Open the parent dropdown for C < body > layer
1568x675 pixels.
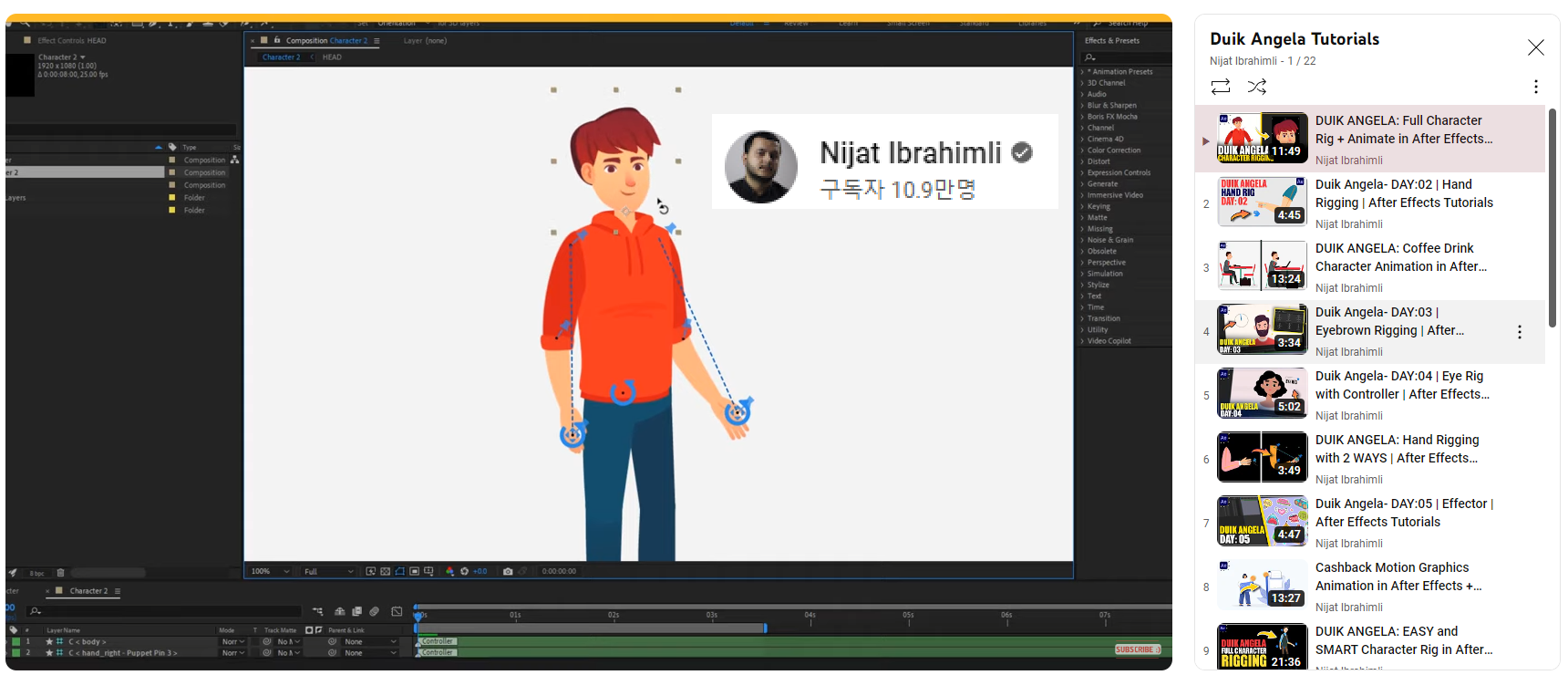[x=370, y=642]
